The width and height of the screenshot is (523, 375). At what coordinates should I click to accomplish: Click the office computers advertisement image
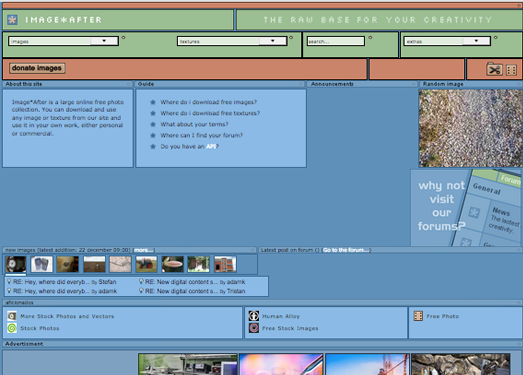click(188, 364)
